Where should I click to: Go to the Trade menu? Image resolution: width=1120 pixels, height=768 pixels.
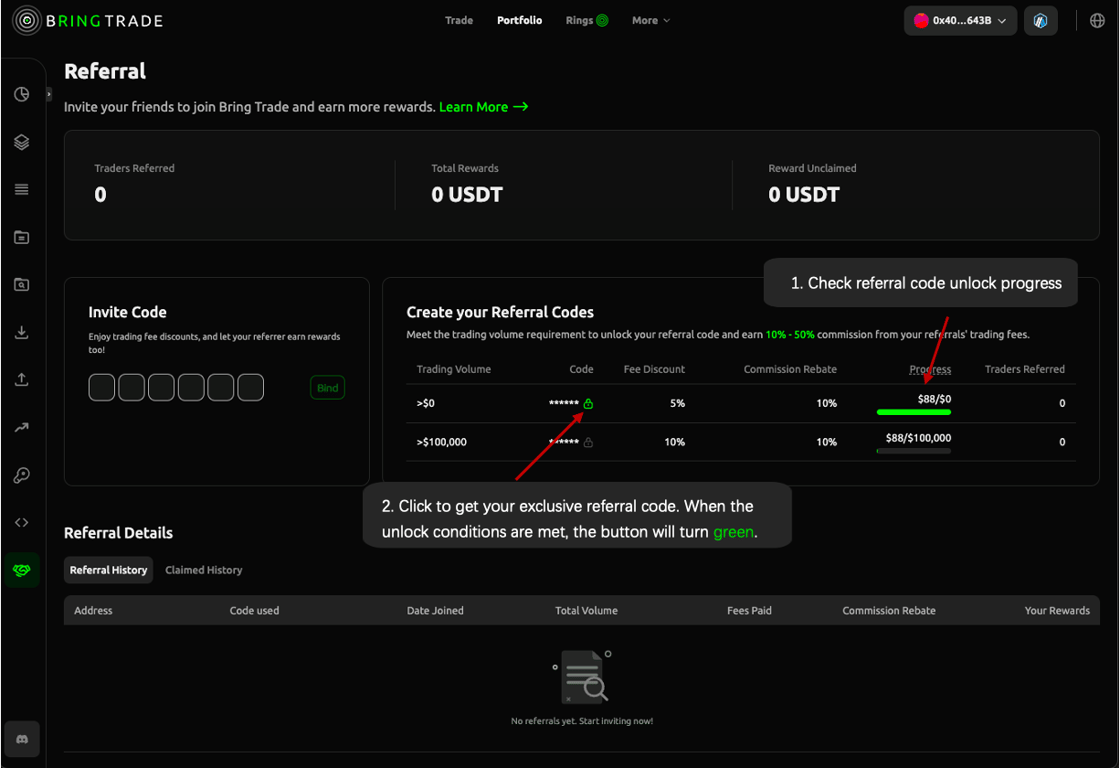tap(459, 20)
